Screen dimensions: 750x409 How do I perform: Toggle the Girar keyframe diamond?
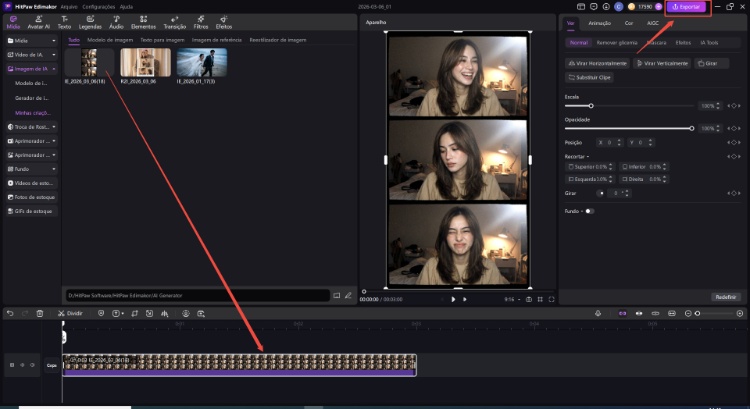[x=734, y=193]
